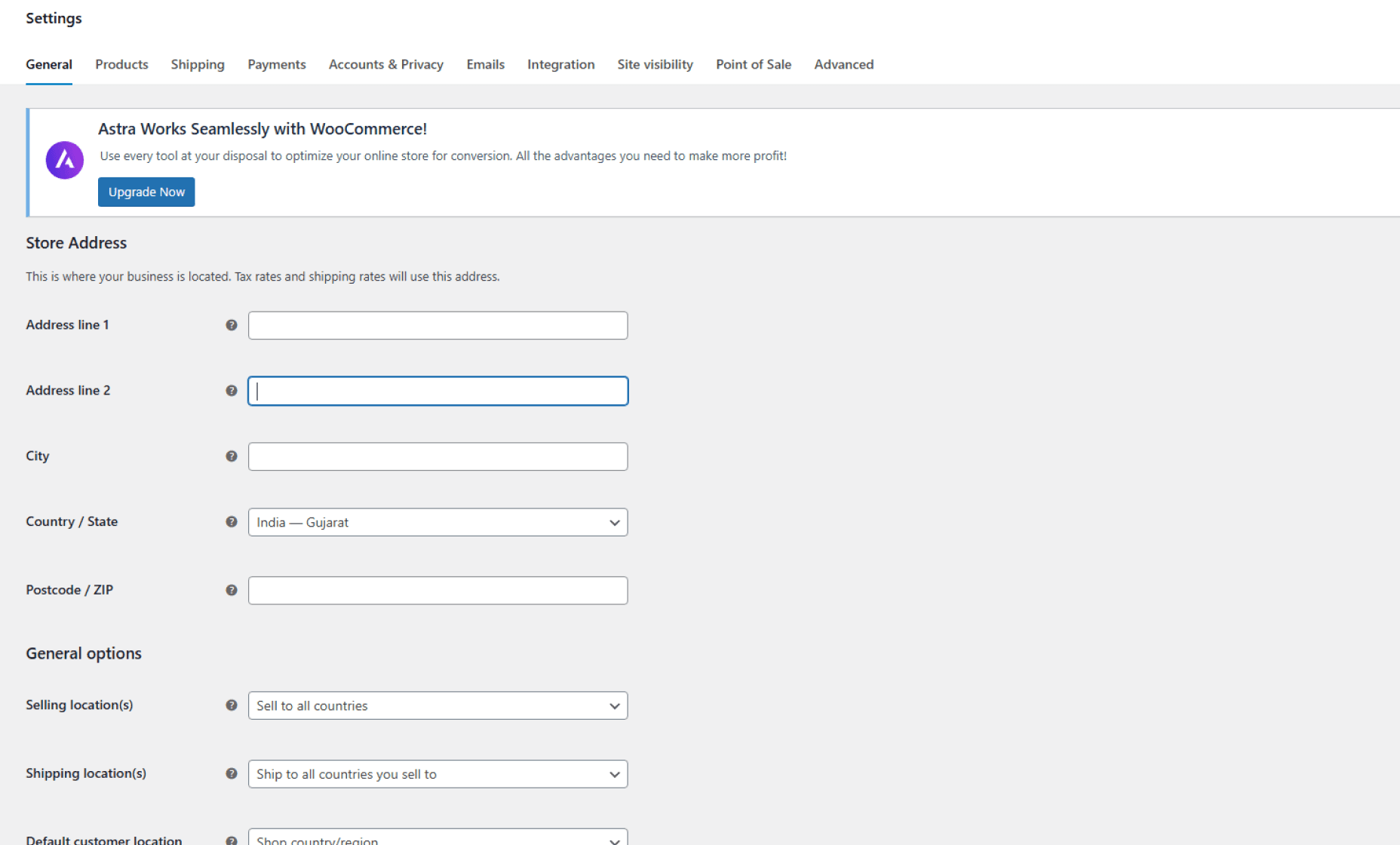Screen dimensions: 1400x845
Task: Click the Astra logo in the banner
Action: pyautogui.click(x=64, y=159)
